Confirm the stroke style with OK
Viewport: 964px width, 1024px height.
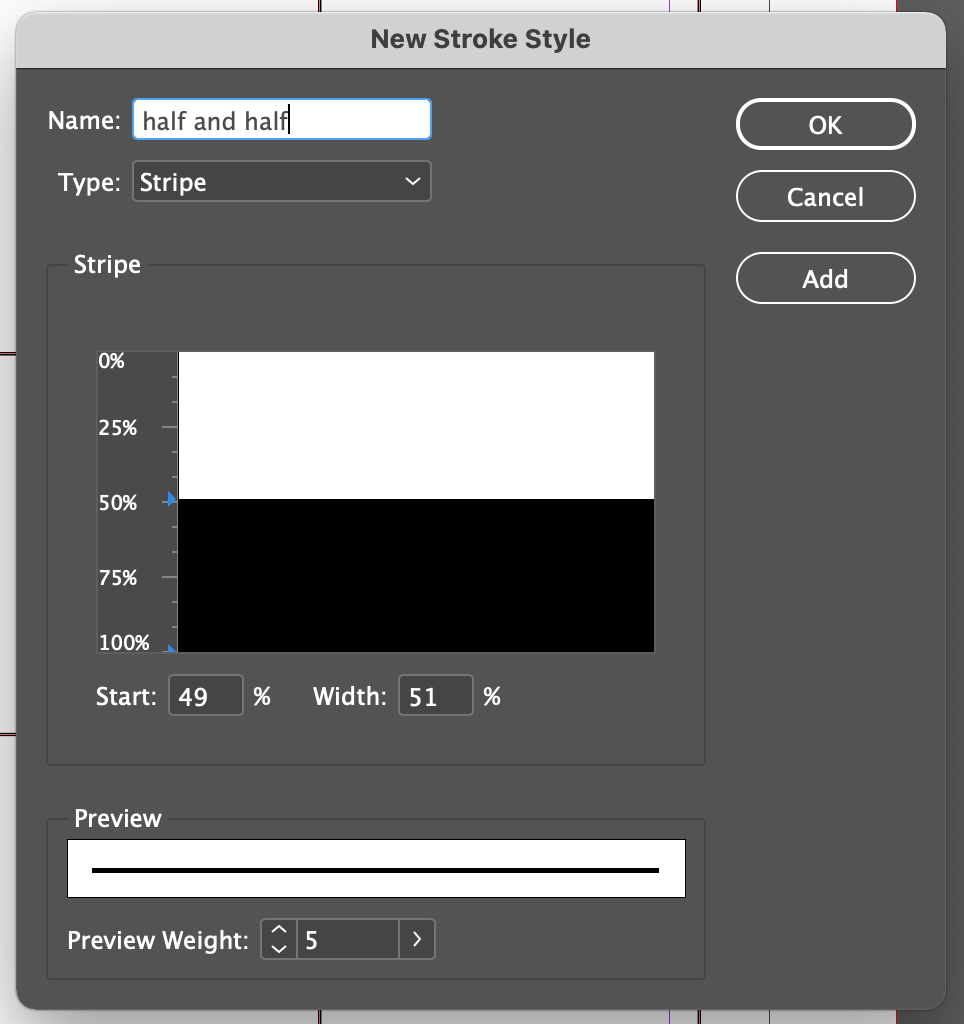coord(825,124)
